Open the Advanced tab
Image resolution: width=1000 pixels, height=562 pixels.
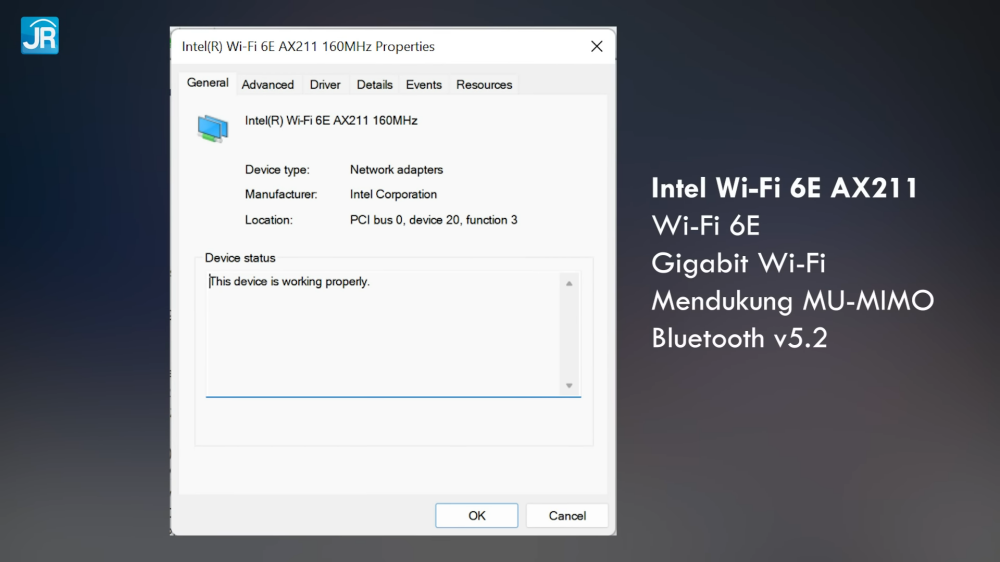[x=267, y=85]
